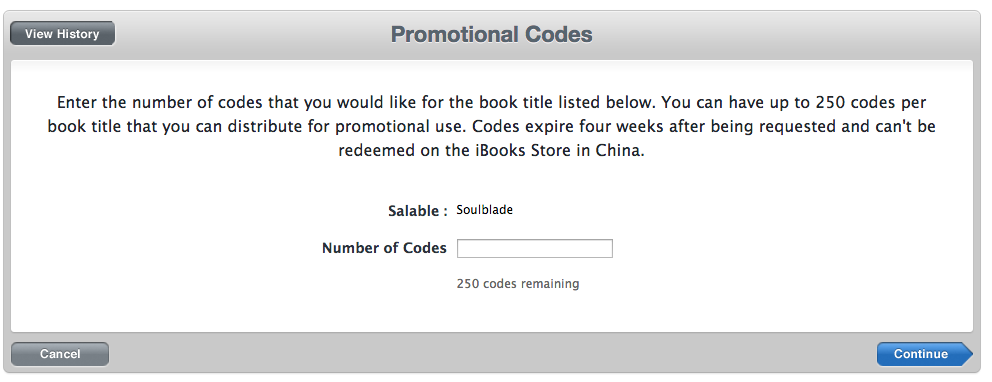Proceed with the blue Continue button
Viewport: 992px width, 382px height.
coord(924,354)
